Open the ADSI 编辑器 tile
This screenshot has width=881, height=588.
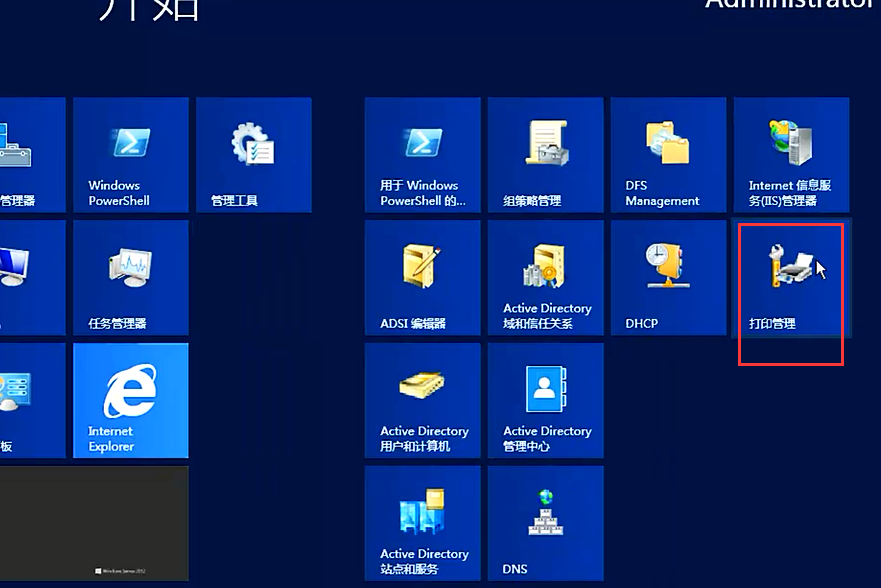coord(423,278)
